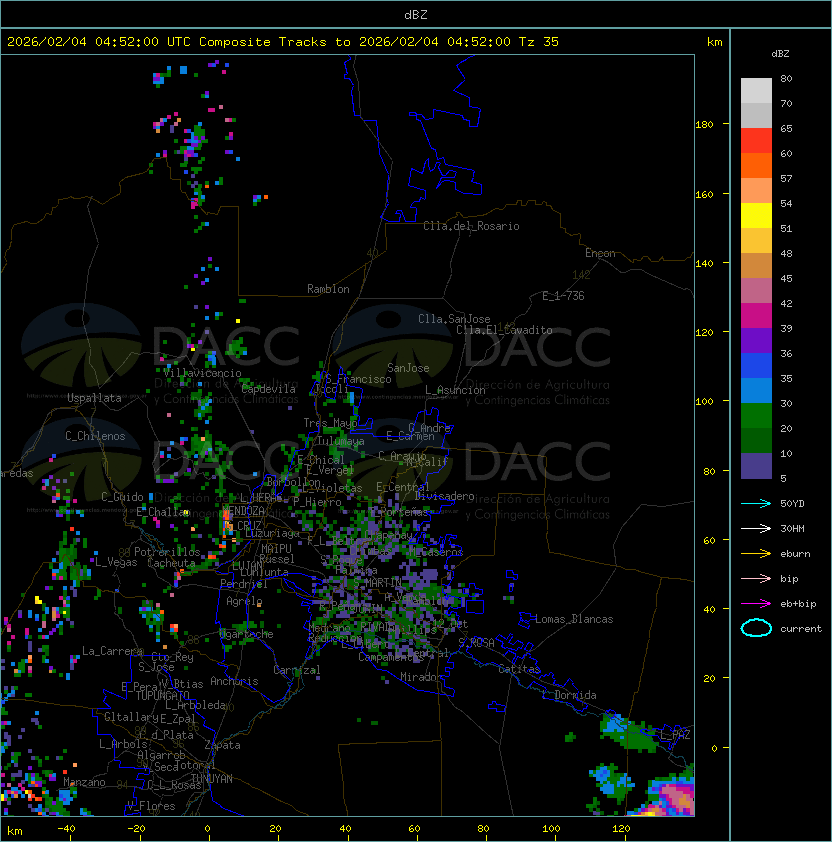The image size is (832, 842).
Task: Click the Capdevila place label
Action: point(269,389)
